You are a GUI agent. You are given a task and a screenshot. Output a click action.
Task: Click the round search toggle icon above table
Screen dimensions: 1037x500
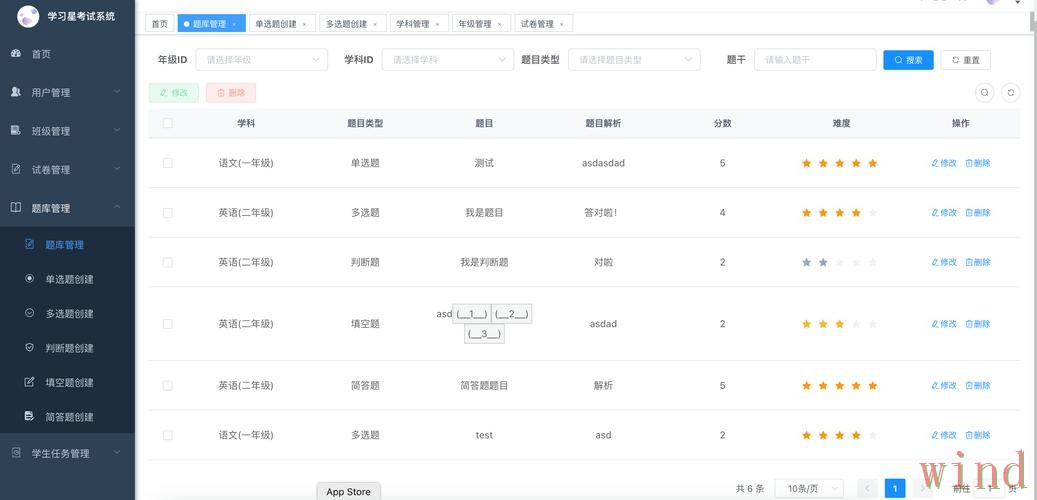[985, 92]
